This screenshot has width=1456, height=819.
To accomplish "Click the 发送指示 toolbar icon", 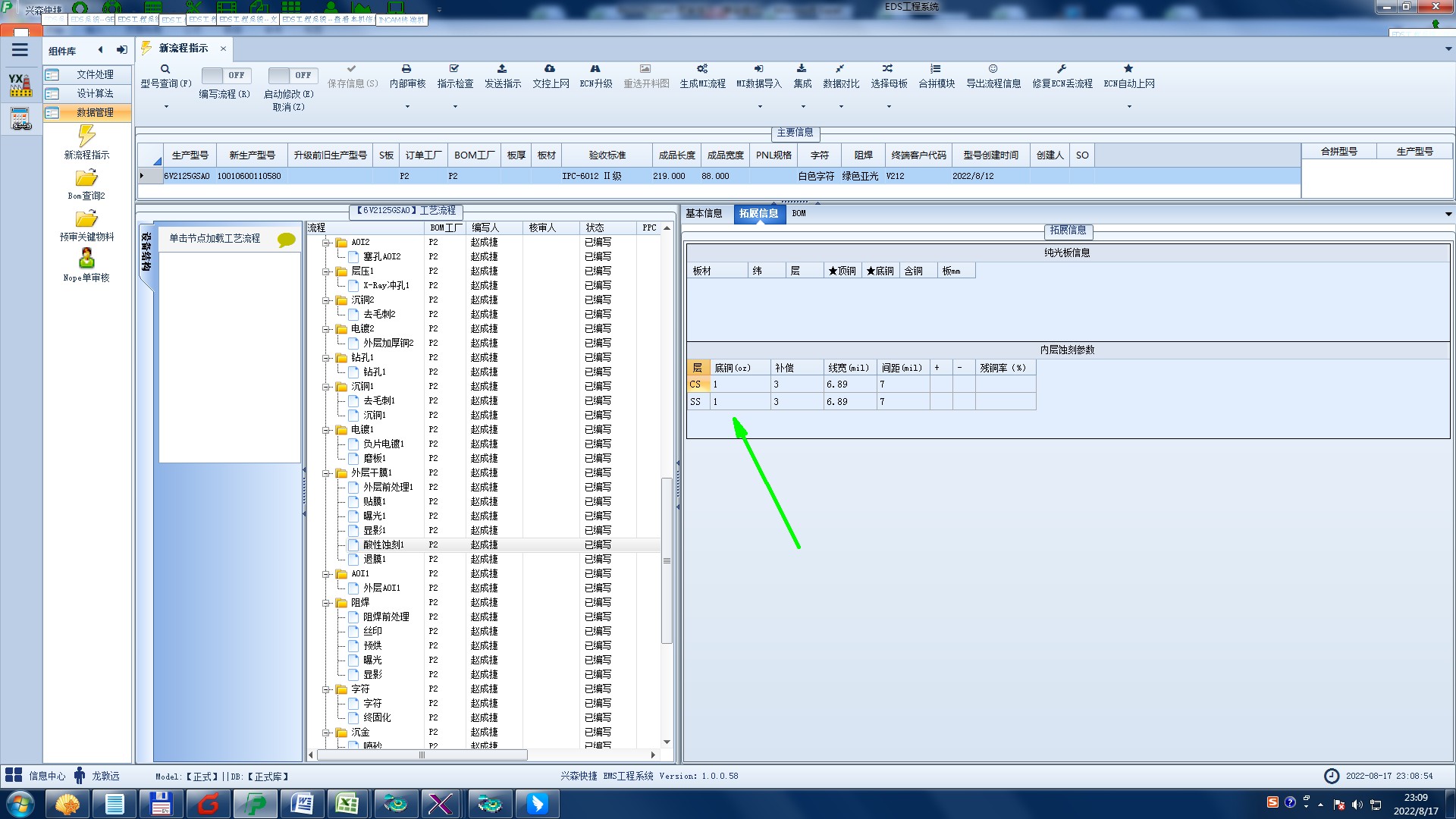I will [502, 69].
